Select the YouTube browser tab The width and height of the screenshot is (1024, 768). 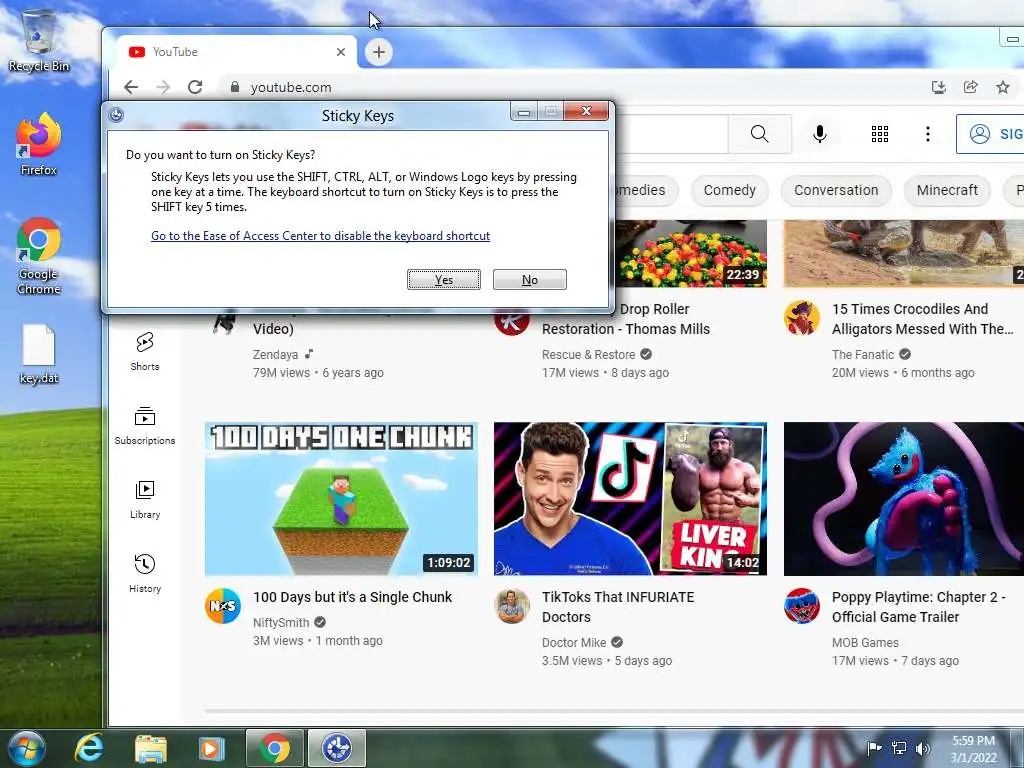click(236, 52)
